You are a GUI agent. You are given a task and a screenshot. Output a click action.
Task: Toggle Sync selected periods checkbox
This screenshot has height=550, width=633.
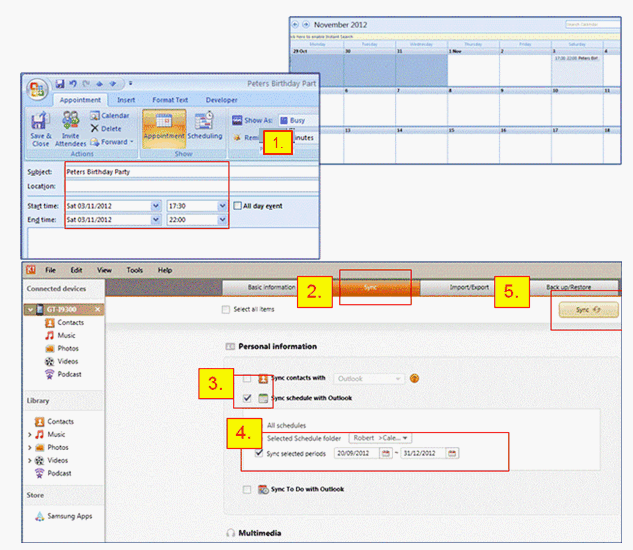tap(259, 453)
